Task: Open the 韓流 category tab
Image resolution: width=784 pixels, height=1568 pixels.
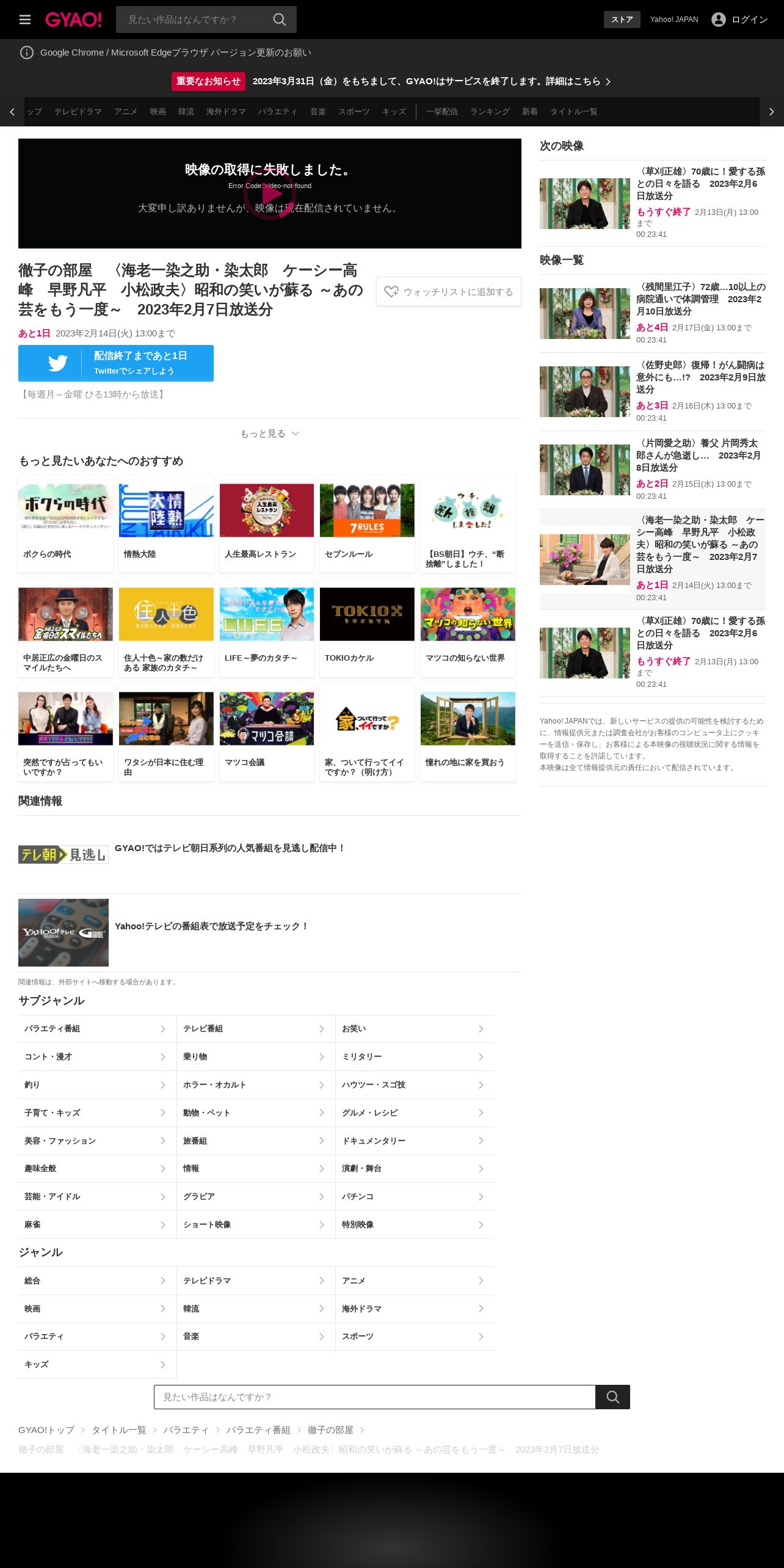Action: 186,112
